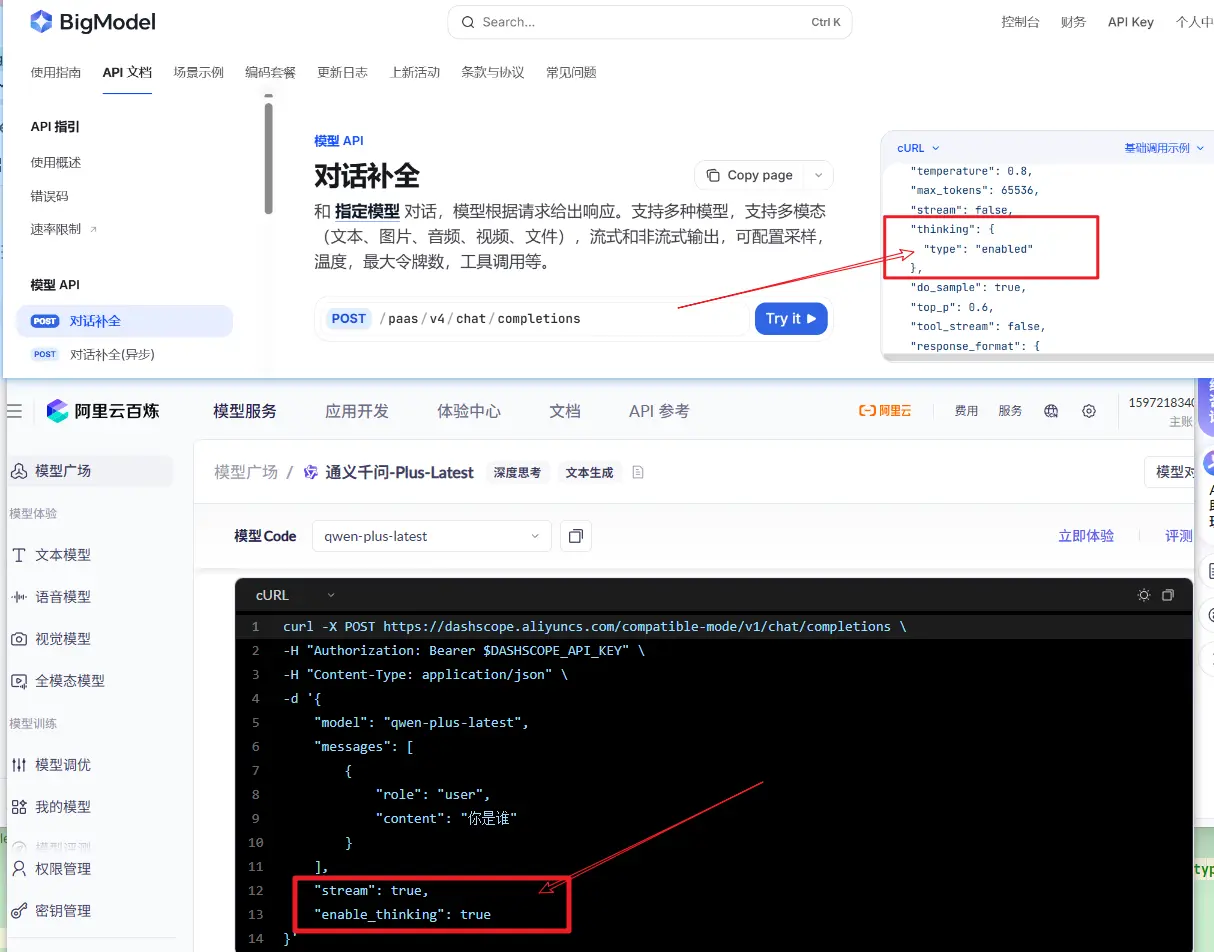Click the copy code icon in cURL panel
Screen dimensions: 1214x952
(x=1168, y=595)
